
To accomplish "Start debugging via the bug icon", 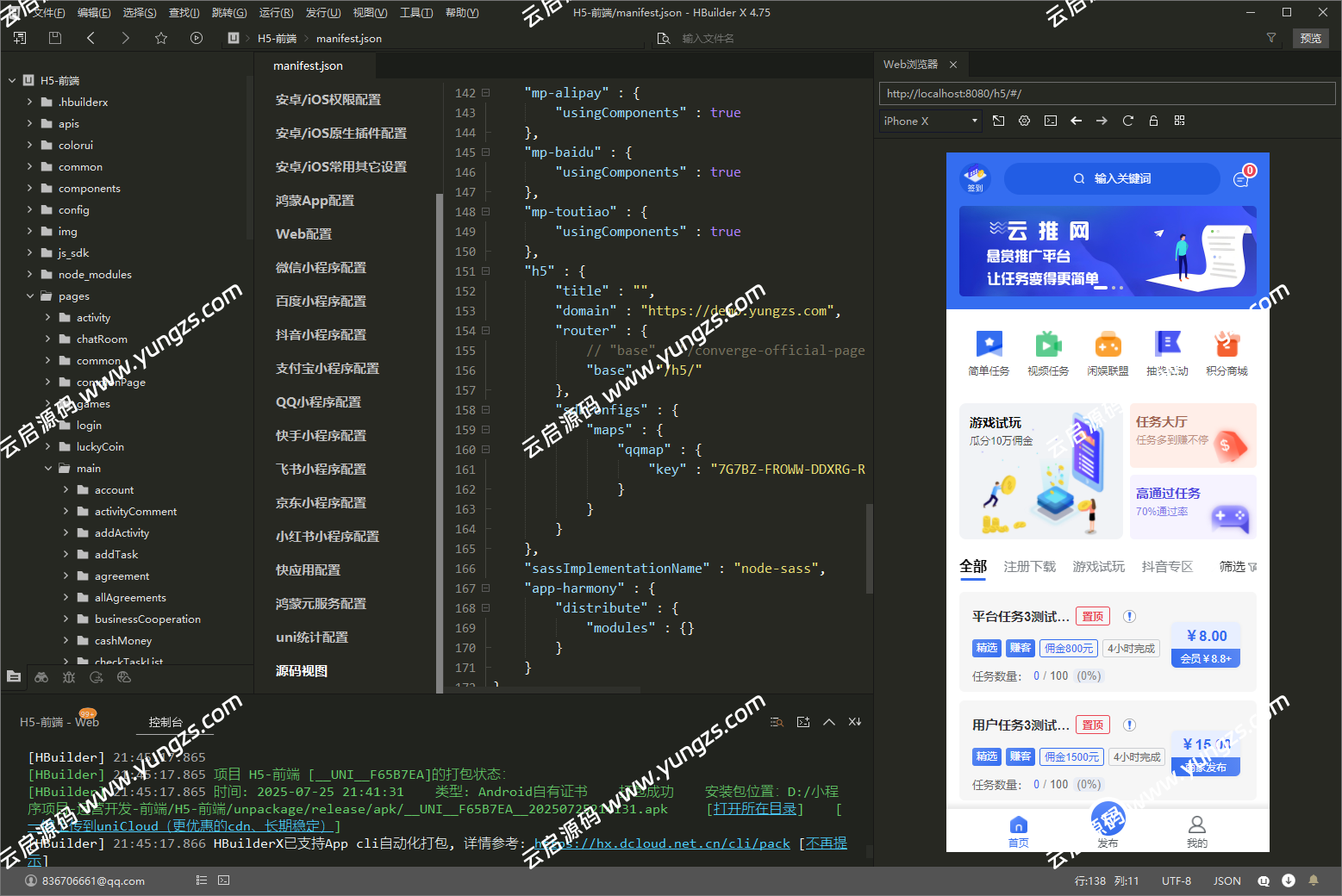I will (69, 677).
